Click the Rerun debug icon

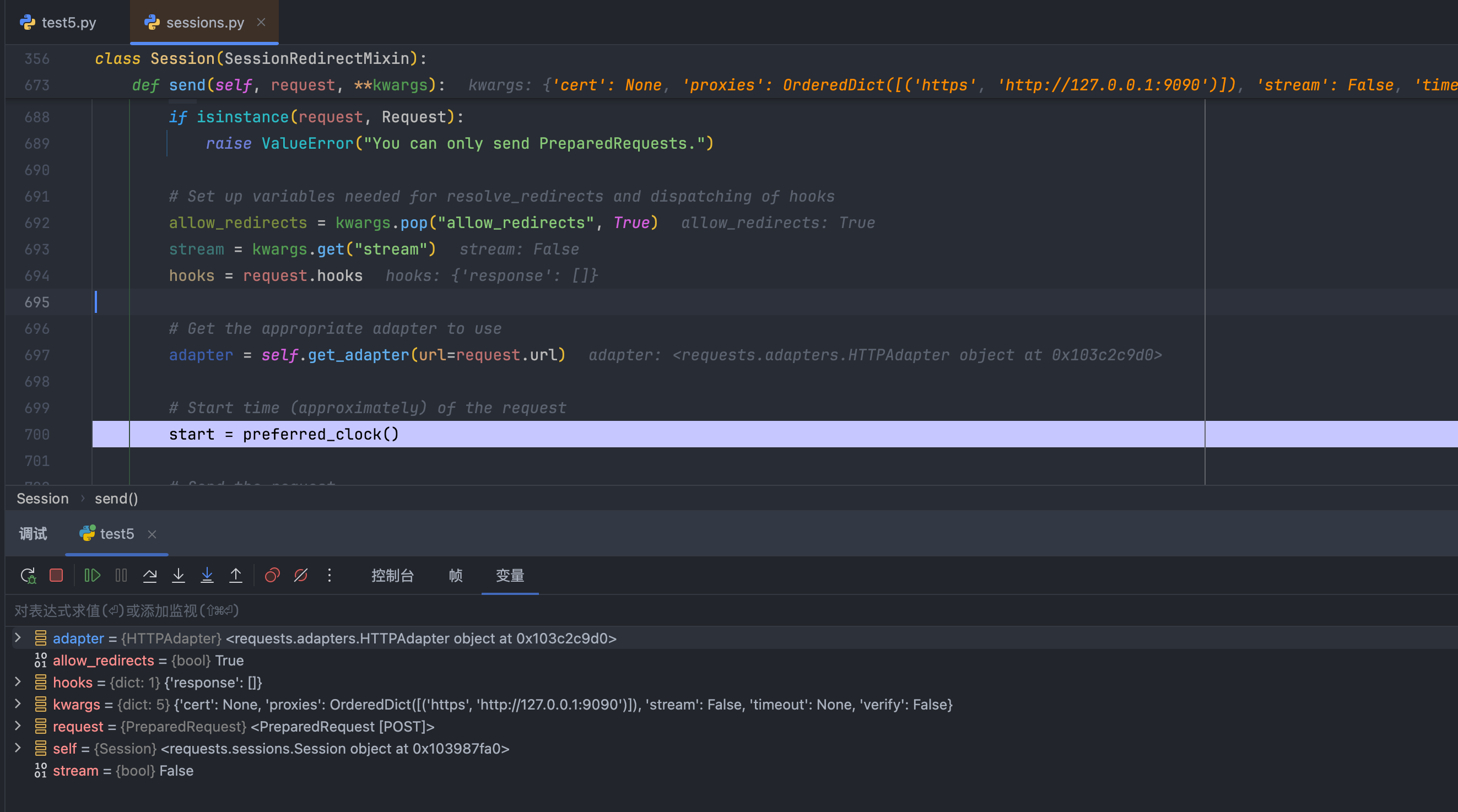click(28, 576)
